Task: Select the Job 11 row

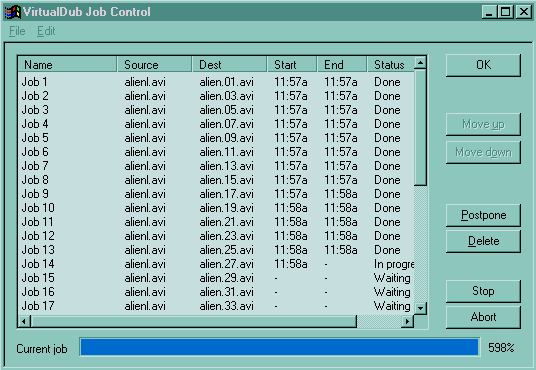Action: pos(216,222)
